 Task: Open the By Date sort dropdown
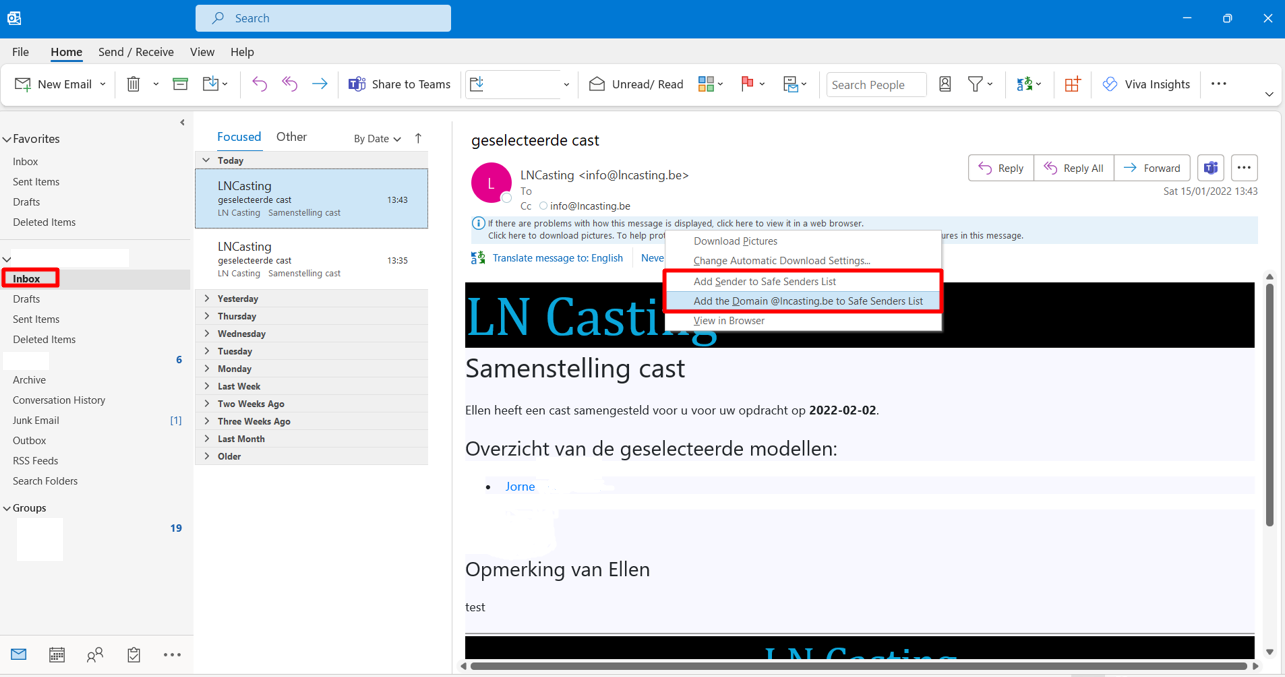coord(377,139)
